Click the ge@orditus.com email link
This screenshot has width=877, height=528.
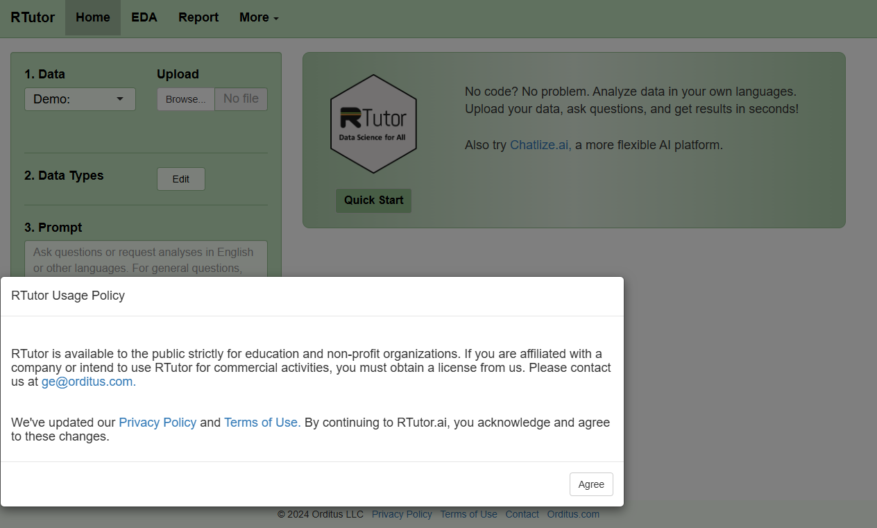coord(88,381)
